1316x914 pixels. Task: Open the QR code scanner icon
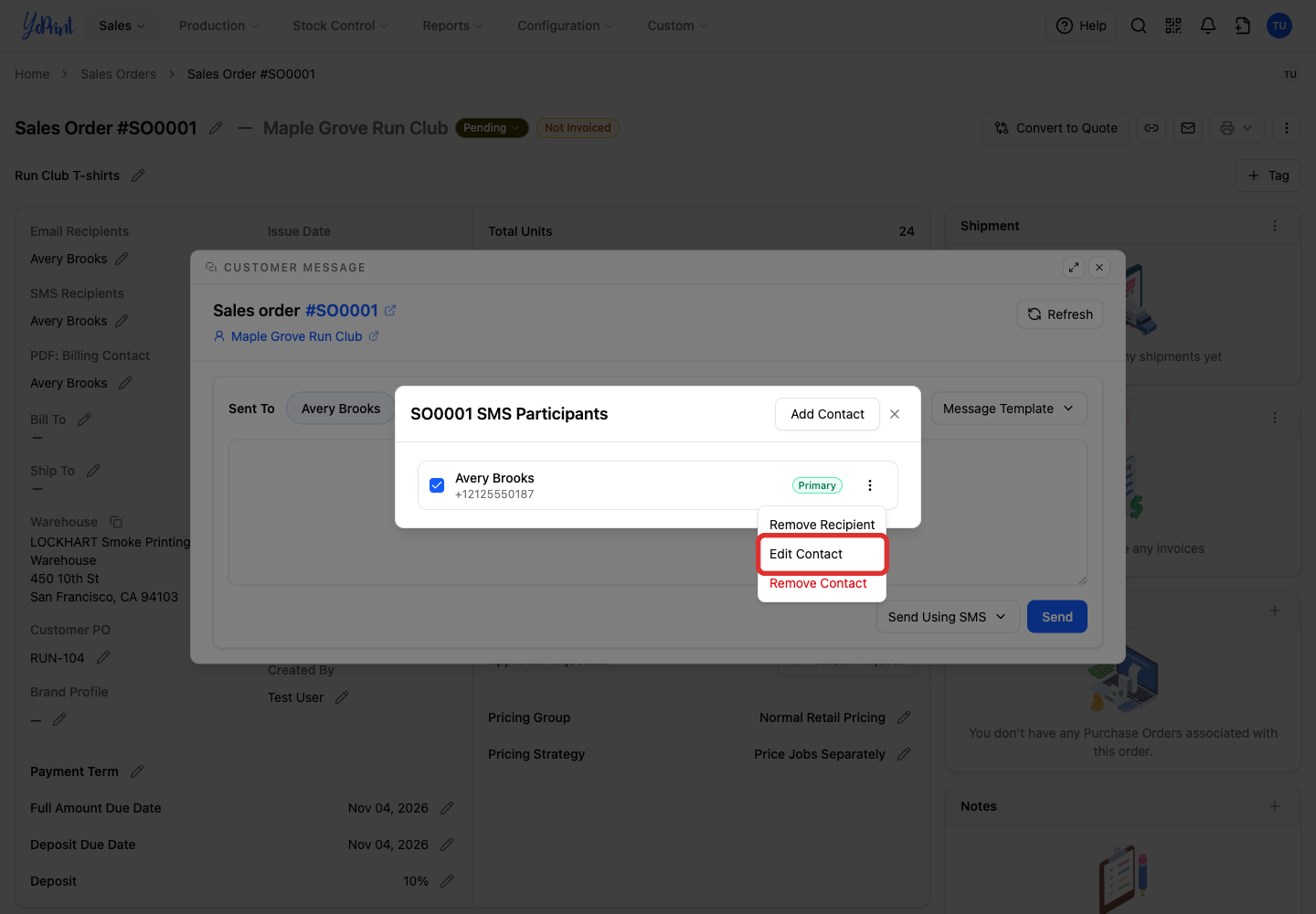click(x=1173, y=26)
